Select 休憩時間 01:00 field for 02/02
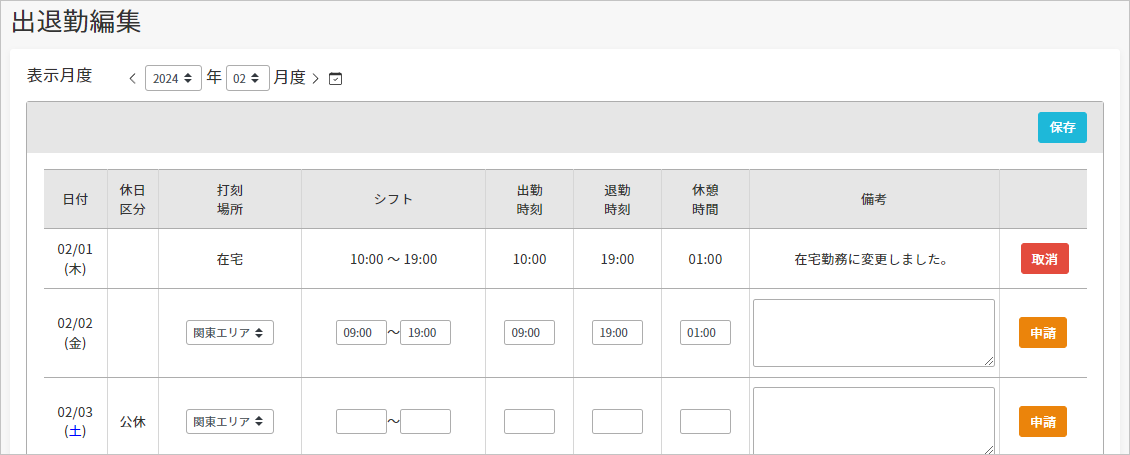Screen dimensions: 1130x455 click(705, 332)
